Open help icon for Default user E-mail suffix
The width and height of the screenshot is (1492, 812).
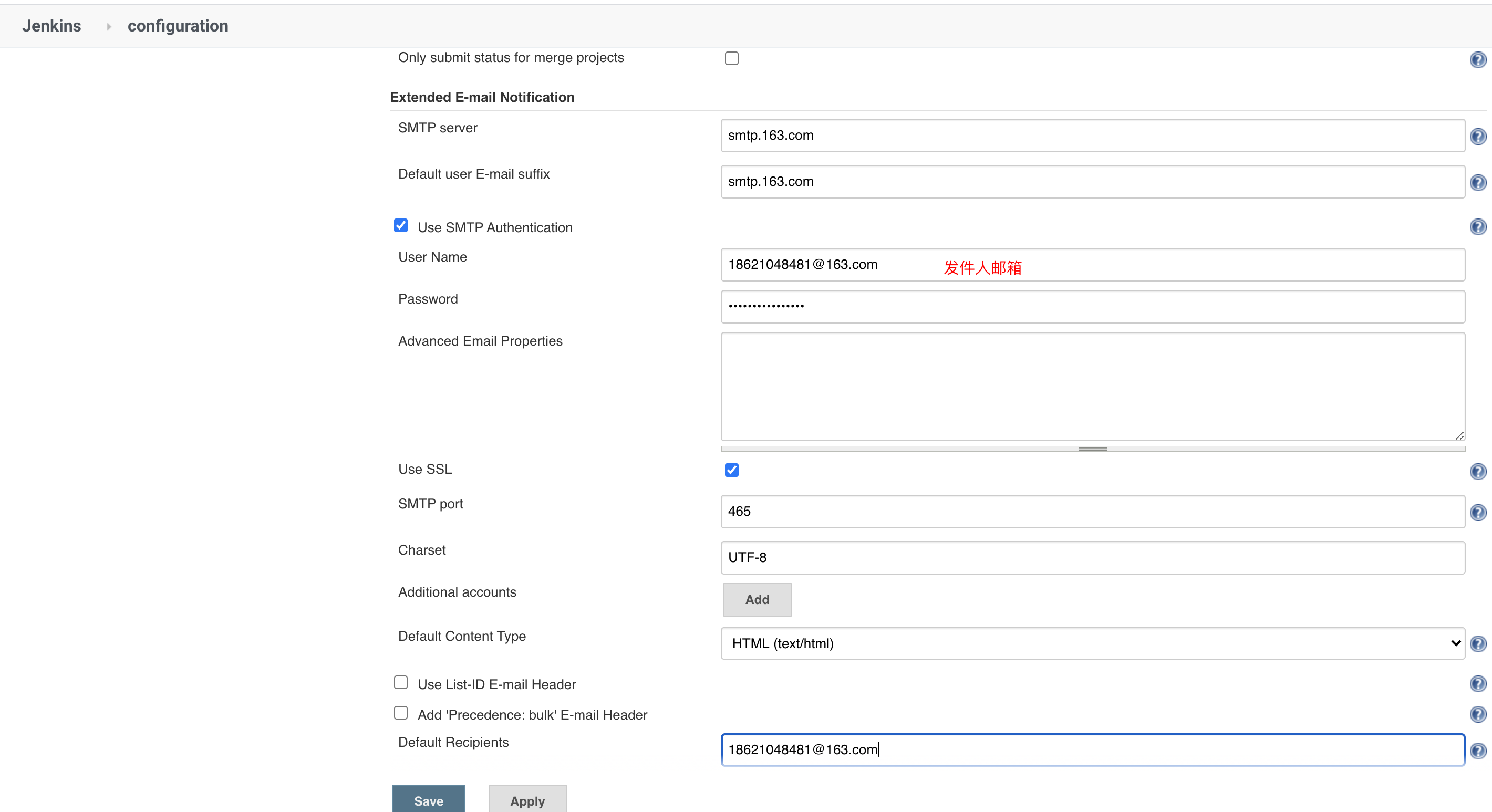click(x=1477, y=182)
